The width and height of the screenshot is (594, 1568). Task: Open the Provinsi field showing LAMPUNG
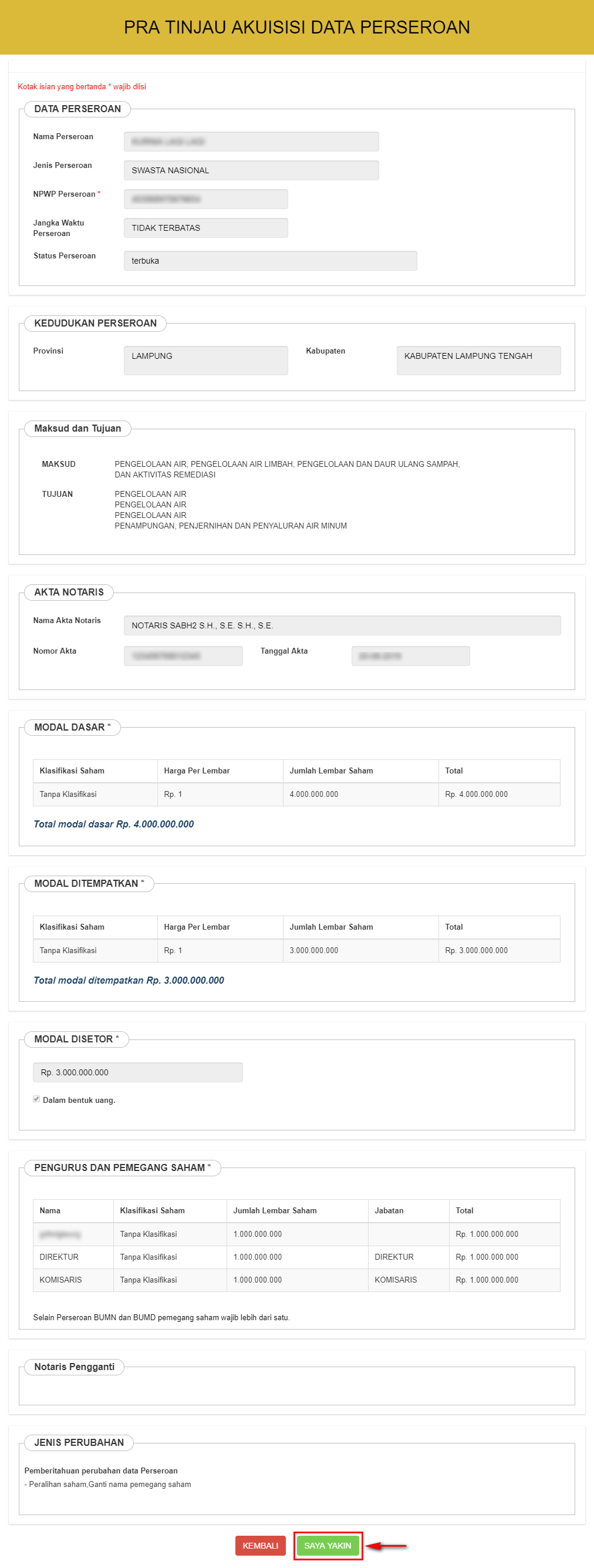[205, 361]
